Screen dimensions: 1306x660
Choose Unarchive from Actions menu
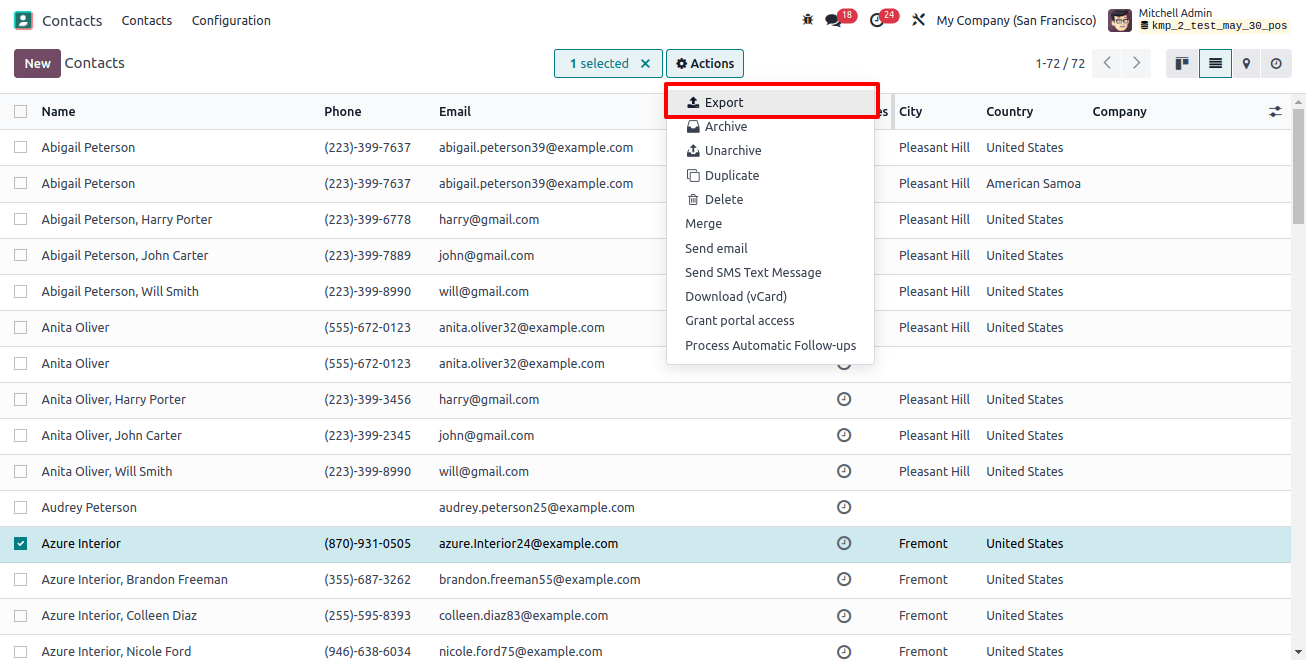(x=771, y=151)
